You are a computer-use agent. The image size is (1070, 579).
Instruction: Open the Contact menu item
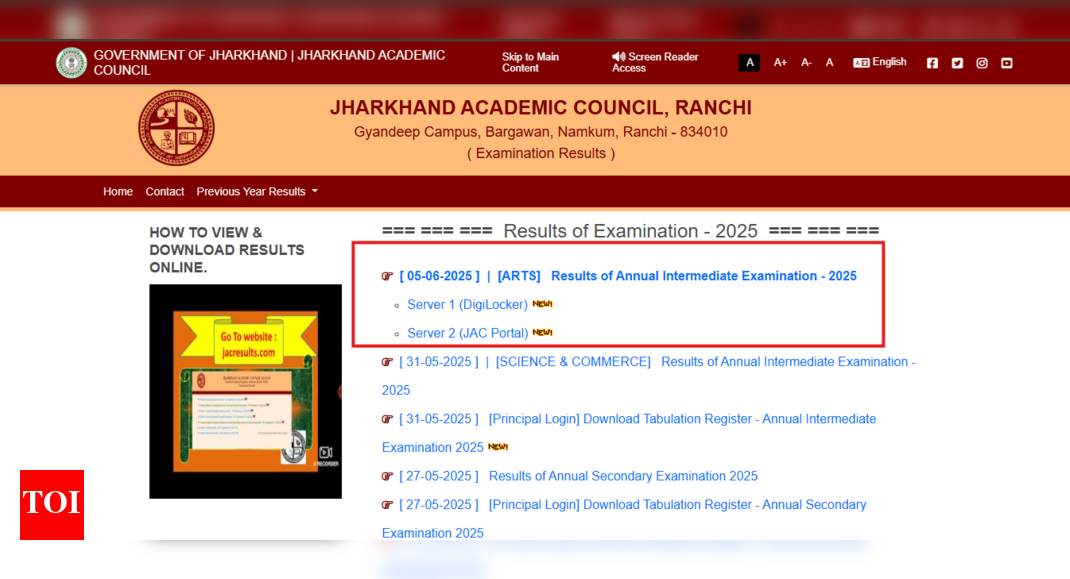point(165,192)
